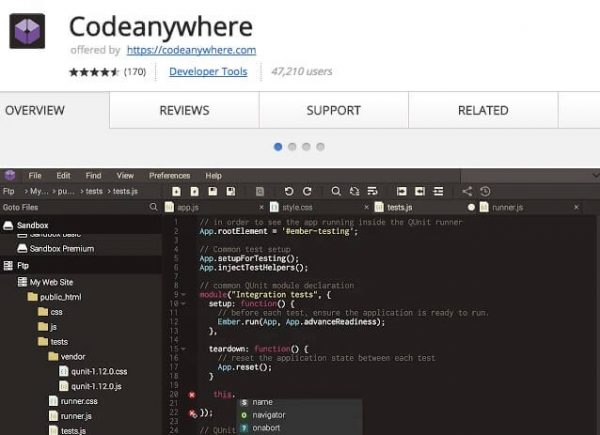The image size is (600, 435).
Task: Open the Help menu in editor
Action: tap(214, 176)
